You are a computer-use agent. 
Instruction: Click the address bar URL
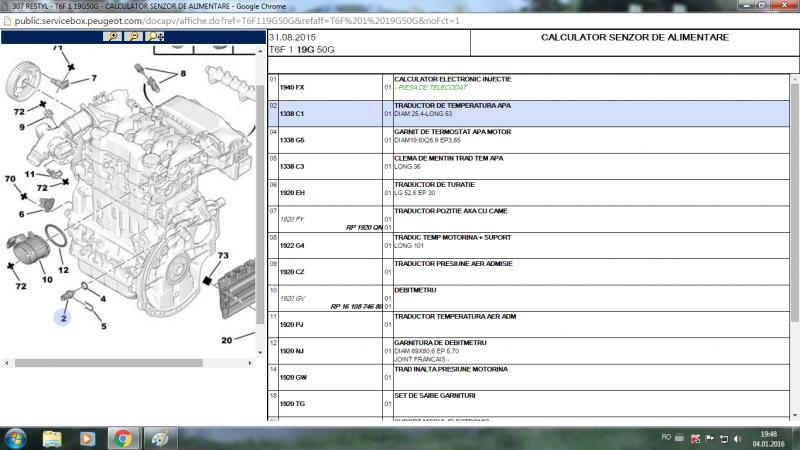(x=237, y=21)
